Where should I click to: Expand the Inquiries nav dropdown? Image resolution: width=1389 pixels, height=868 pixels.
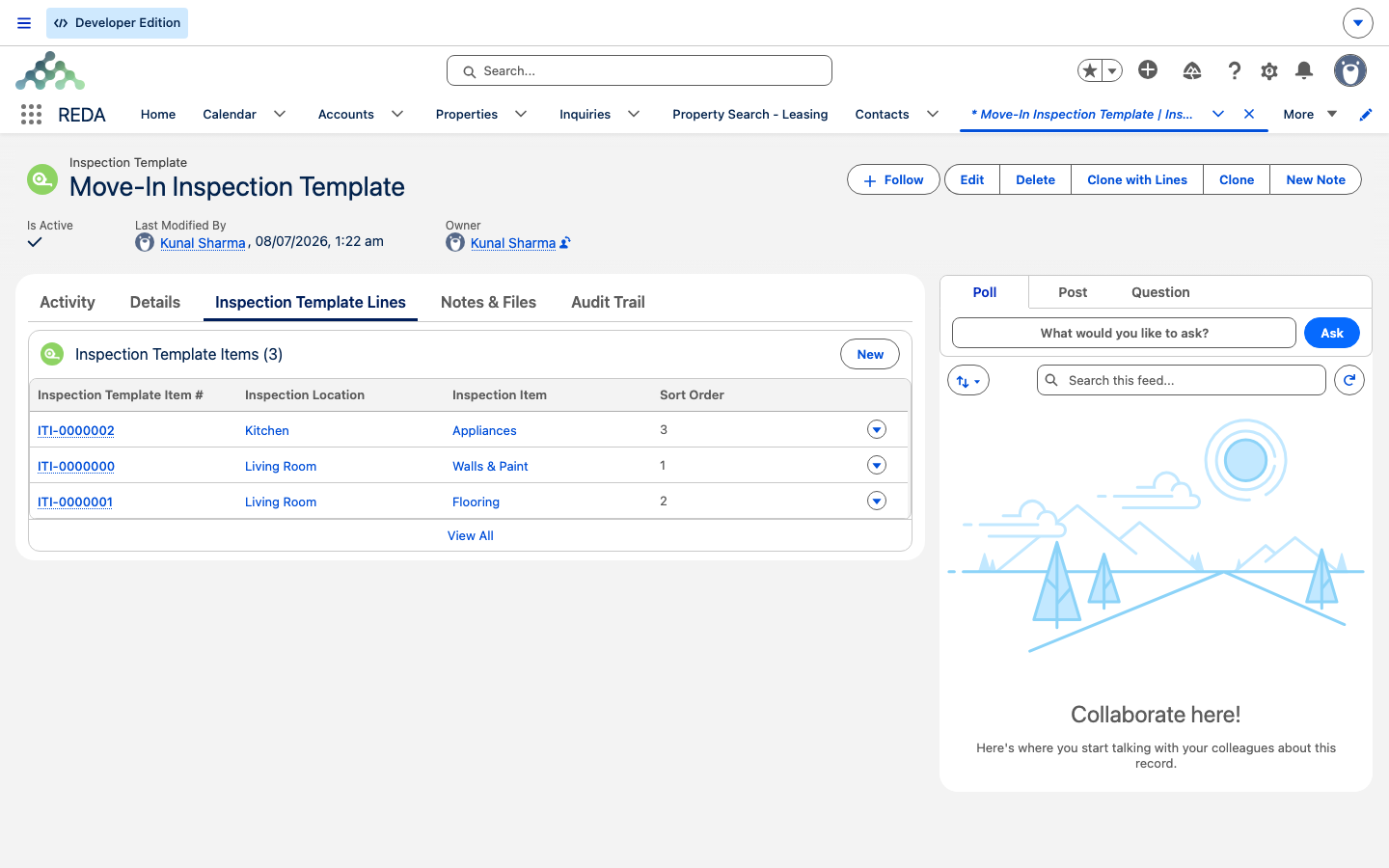tap(634, 114)
